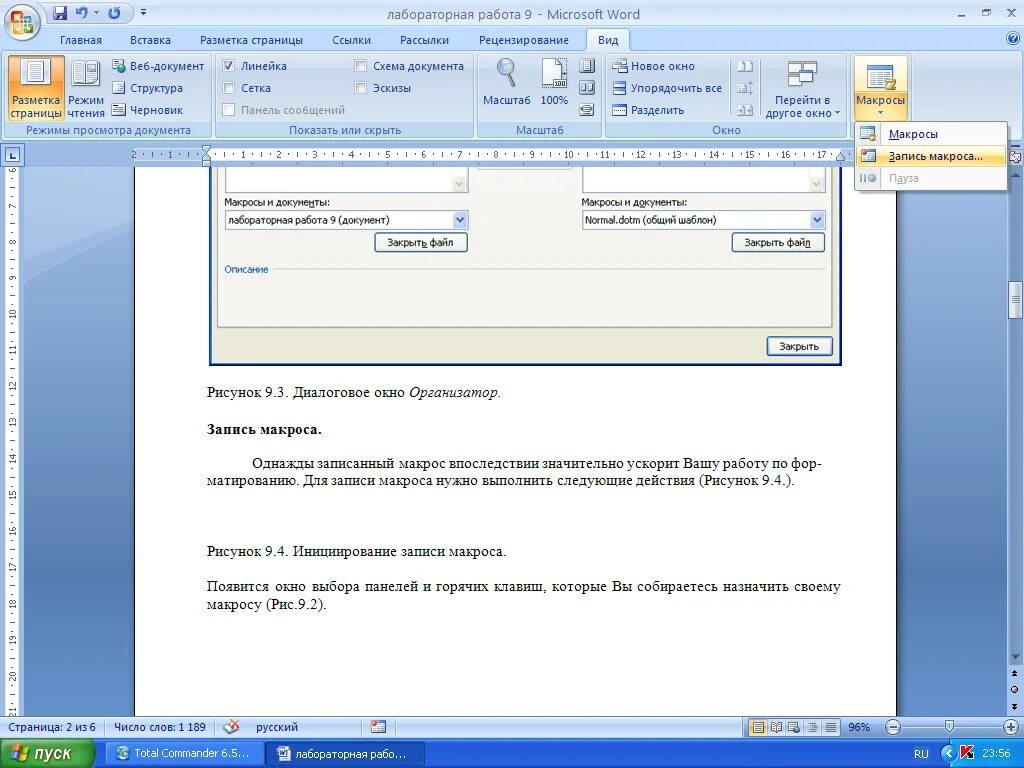
Task: Enable Схема документа checkbox
Action: [360, 66]
